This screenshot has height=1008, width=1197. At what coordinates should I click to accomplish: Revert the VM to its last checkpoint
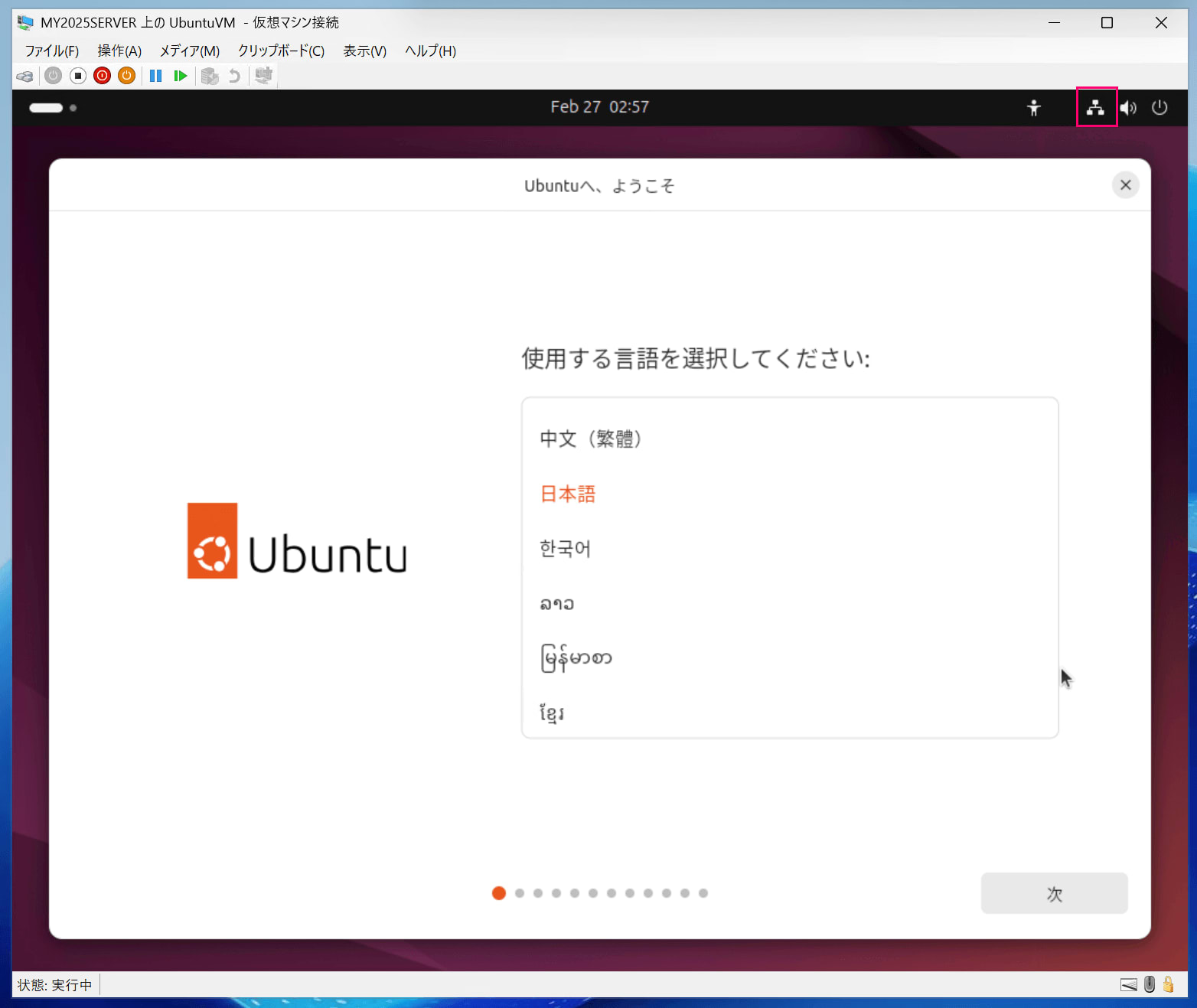(x=233, y=76)
